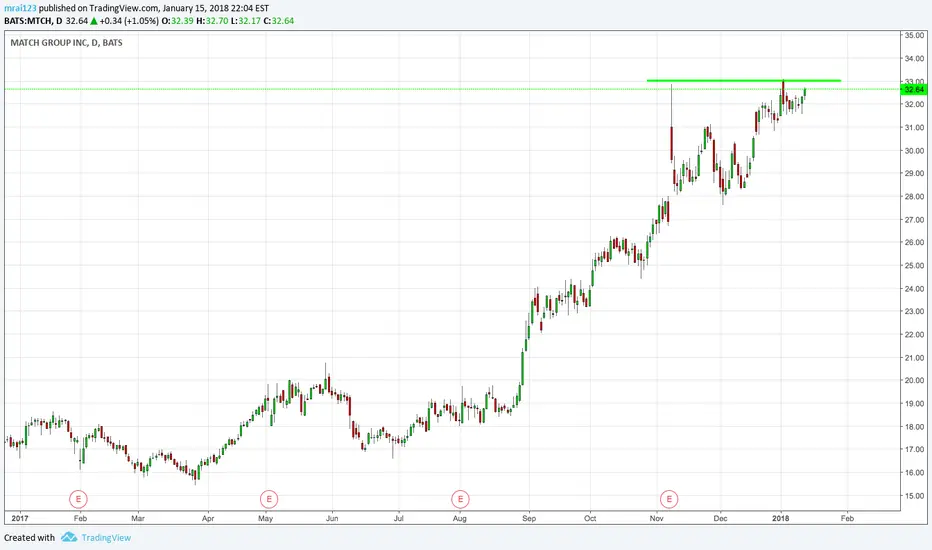Click the August earnings E marker

460,499
